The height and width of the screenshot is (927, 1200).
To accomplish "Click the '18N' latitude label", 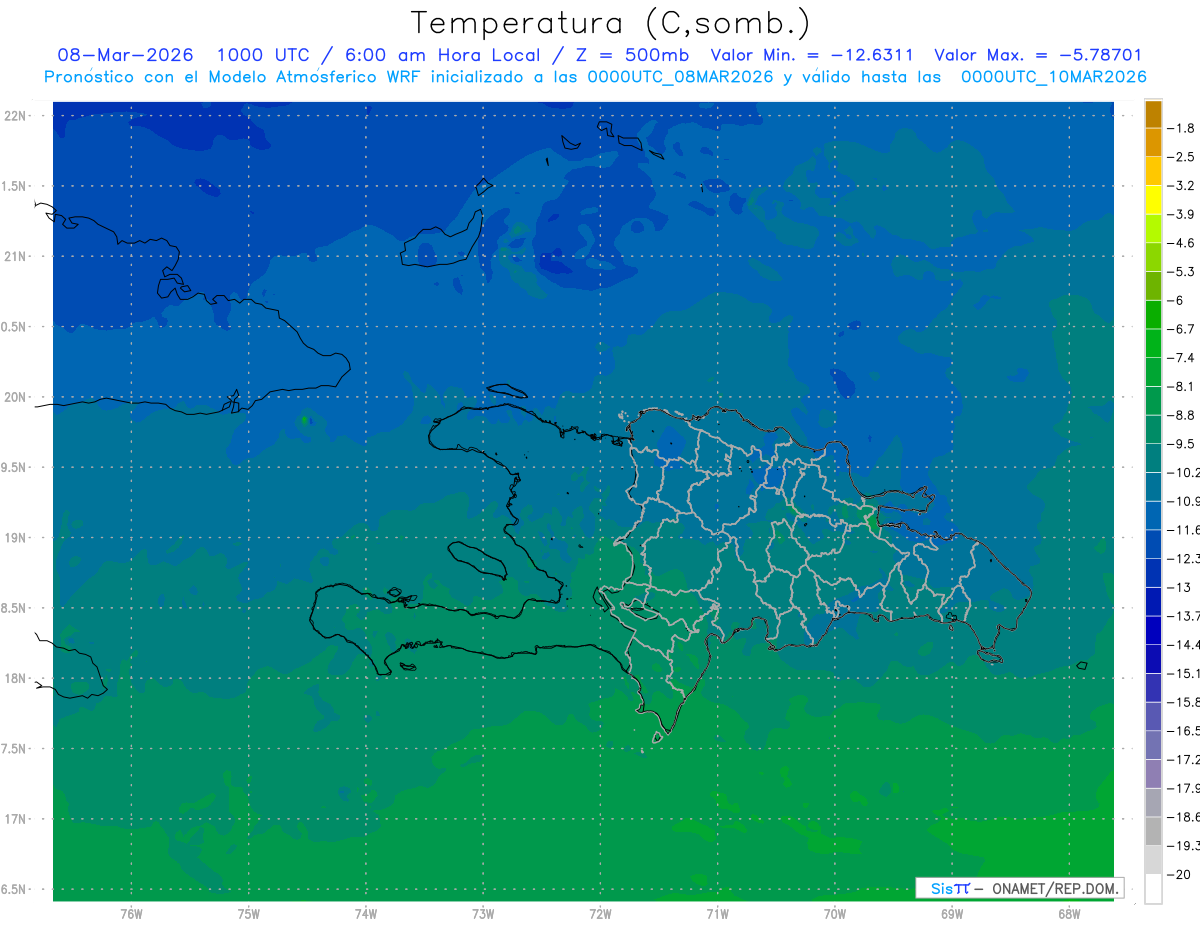I will pyautogui.click(x=17, y=678).
